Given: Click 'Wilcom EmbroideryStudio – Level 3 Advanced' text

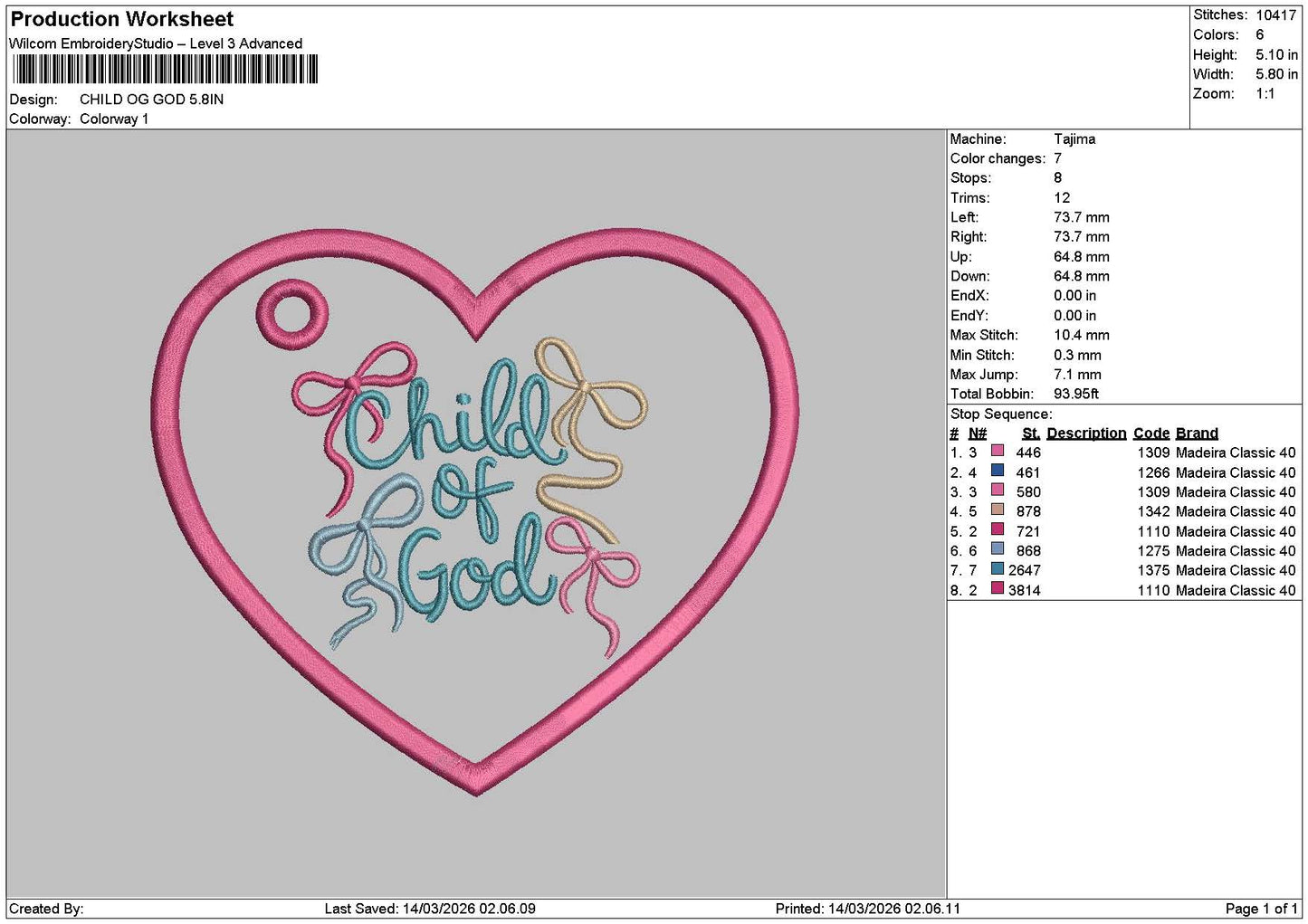Looking at the screenshot, I should (156, 43).
